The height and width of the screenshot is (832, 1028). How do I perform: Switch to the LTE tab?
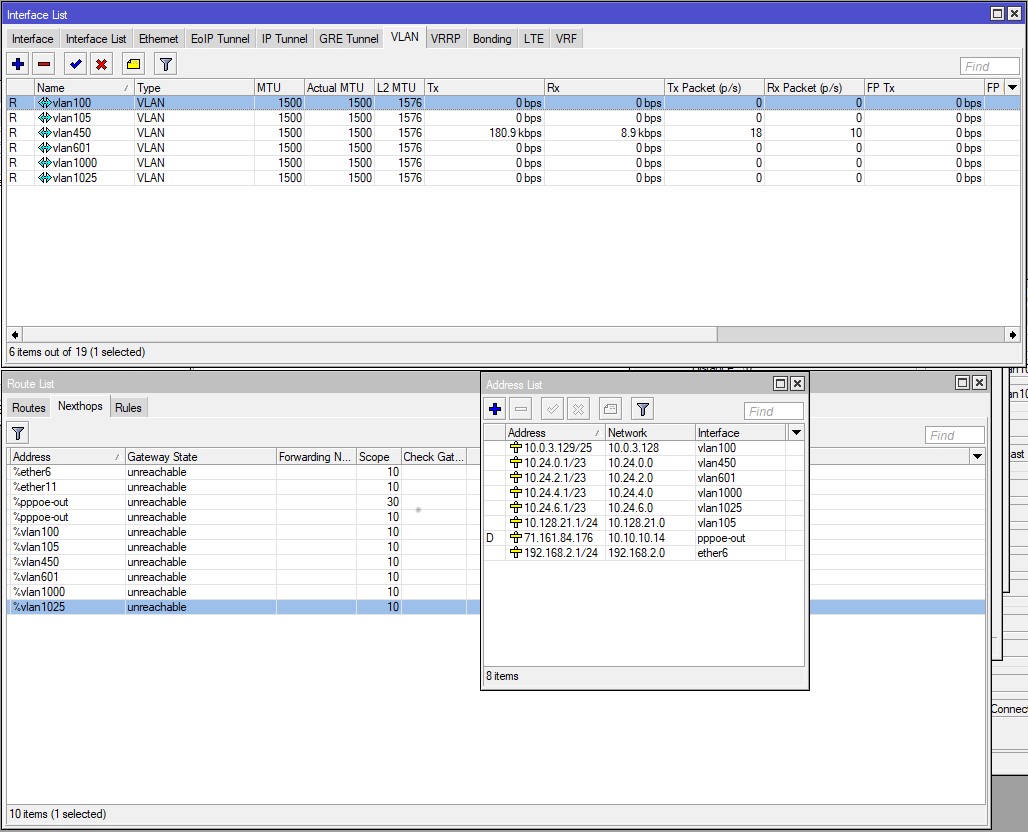coord(534,39)
